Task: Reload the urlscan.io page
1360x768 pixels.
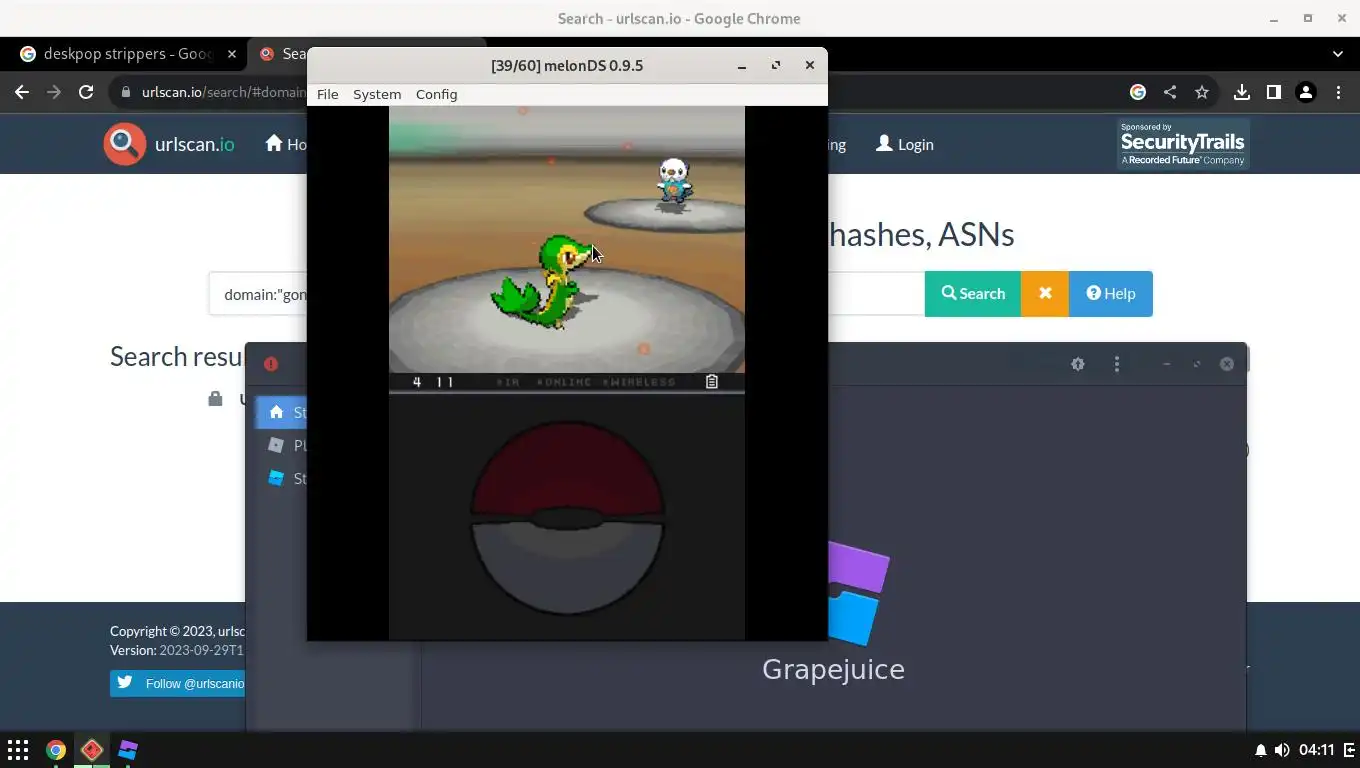Action: 86,92
